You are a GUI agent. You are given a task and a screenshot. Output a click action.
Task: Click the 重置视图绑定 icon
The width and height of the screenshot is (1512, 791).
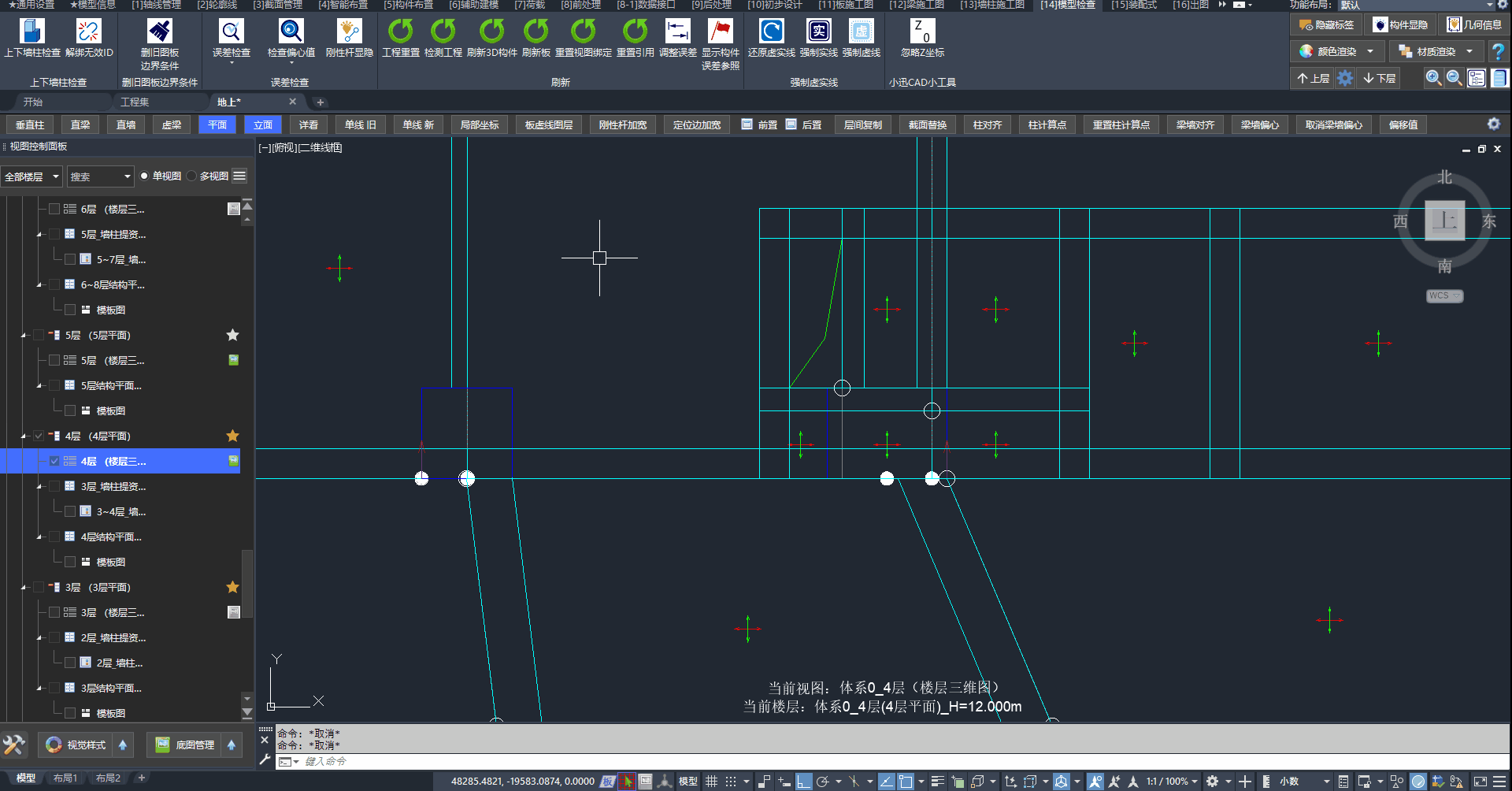tap(584, 32)
